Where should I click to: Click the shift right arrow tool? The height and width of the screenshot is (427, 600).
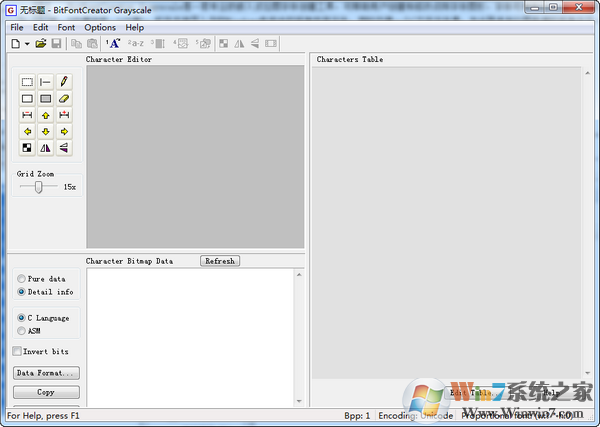point(64,131)
